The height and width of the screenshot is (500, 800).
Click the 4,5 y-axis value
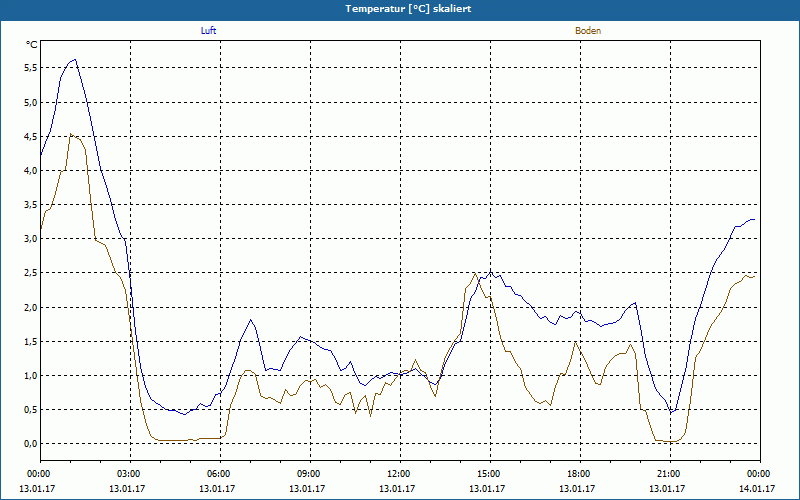click(x=31, y=136)
